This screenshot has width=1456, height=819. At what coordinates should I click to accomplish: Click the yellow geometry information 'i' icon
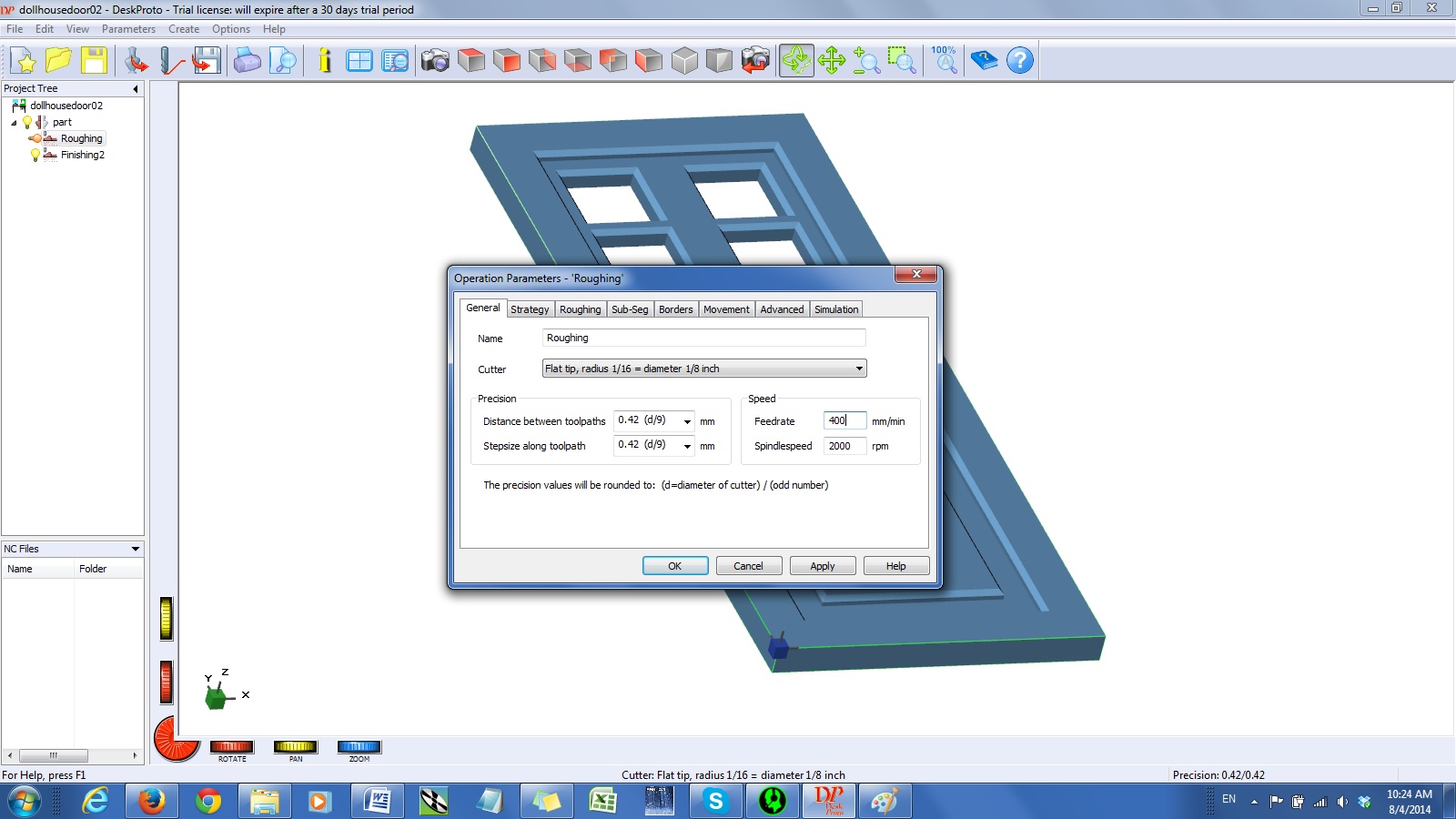(x=325, y=61)
